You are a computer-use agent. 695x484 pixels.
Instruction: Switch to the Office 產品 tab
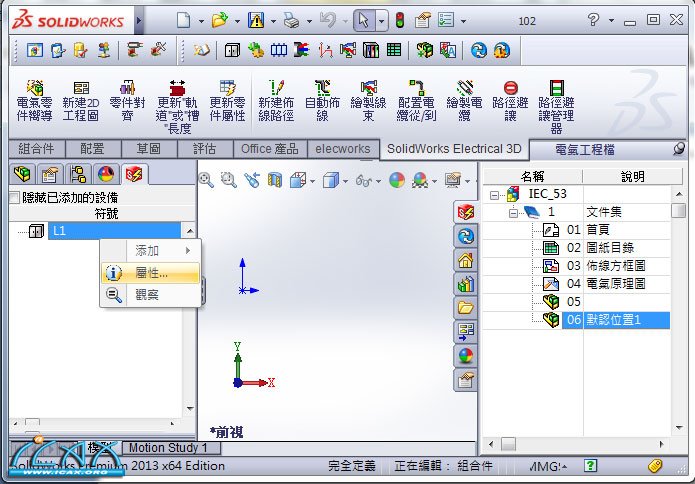click(270, 149)
